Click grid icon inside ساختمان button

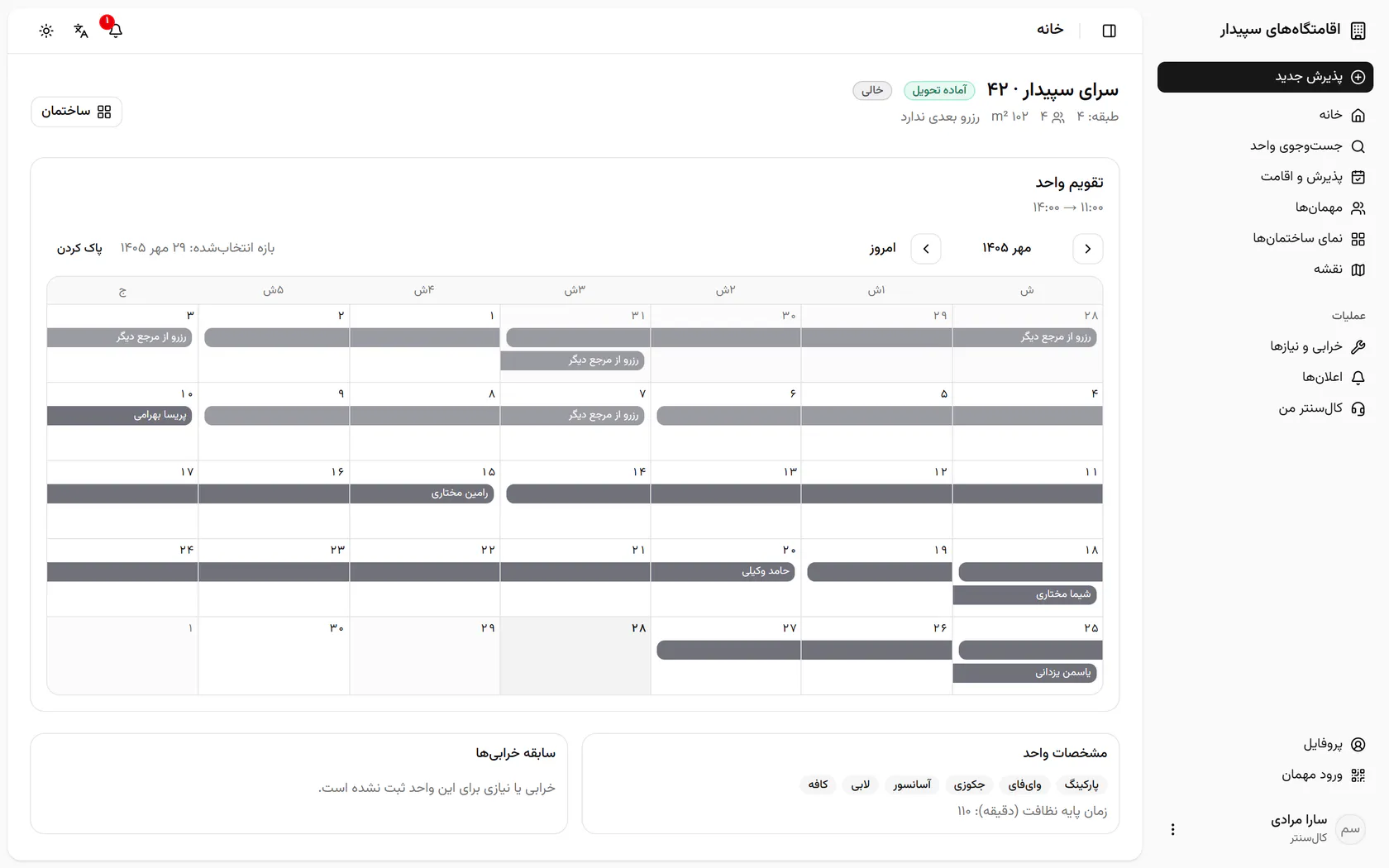[x=104, y=112]
